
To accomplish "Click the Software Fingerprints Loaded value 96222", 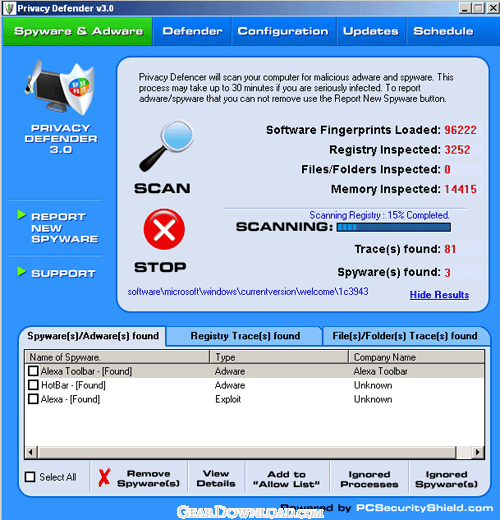I will (460, 130).
